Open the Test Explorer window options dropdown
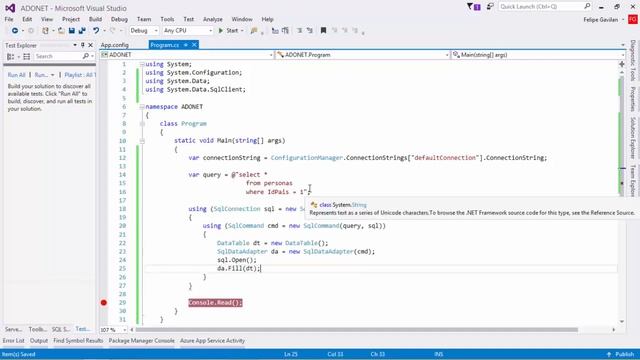Screen dimensions: 640x360 (75, 45)
